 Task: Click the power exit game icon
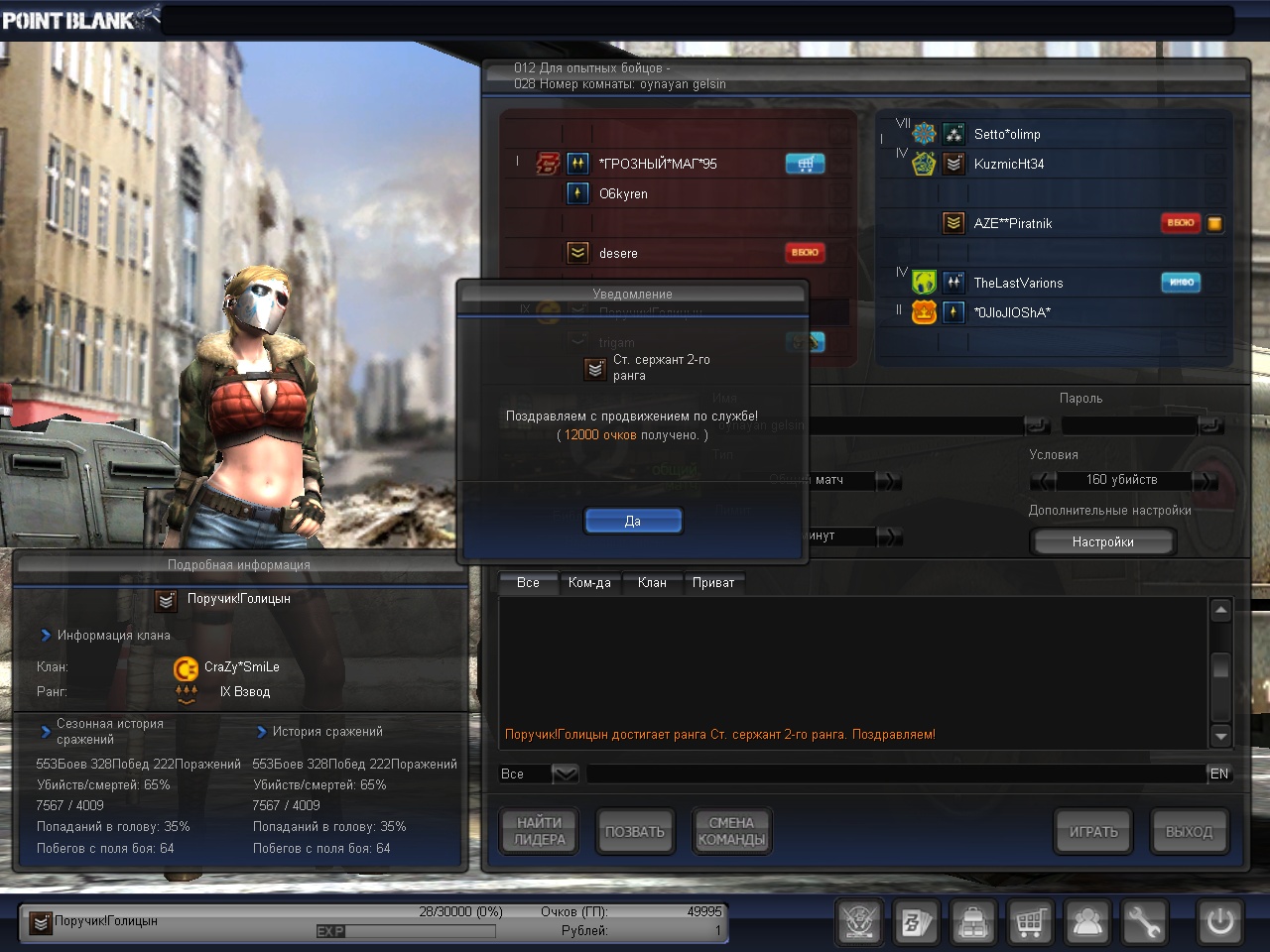coord(1219,922)
